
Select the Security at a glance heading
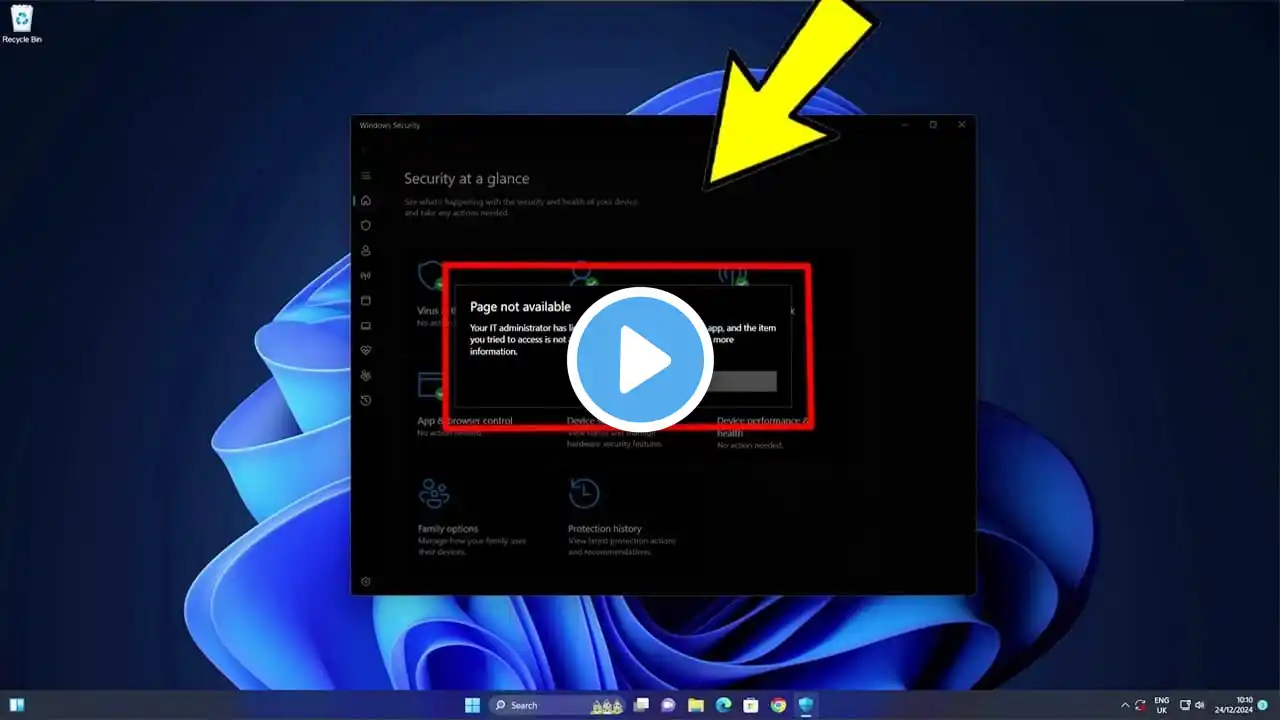pyautogui.click(x=467, y=179)
